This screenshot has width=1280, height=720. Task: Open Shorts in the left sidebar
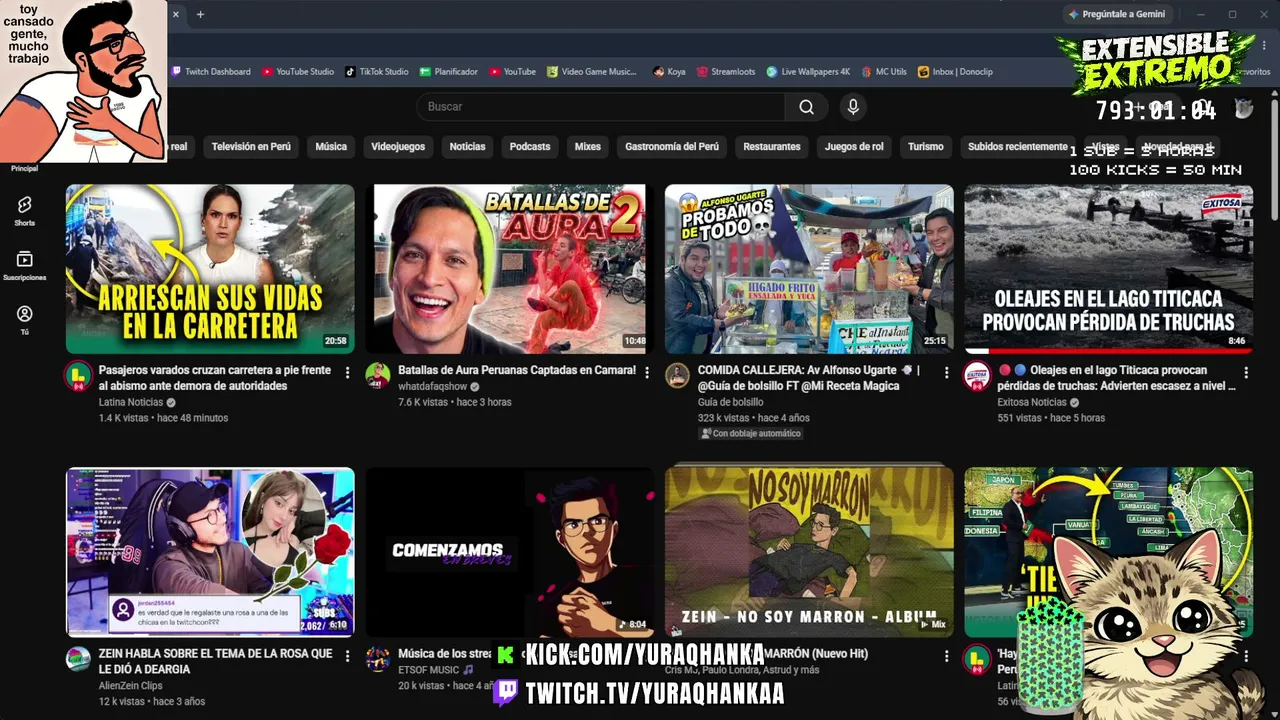25,210
